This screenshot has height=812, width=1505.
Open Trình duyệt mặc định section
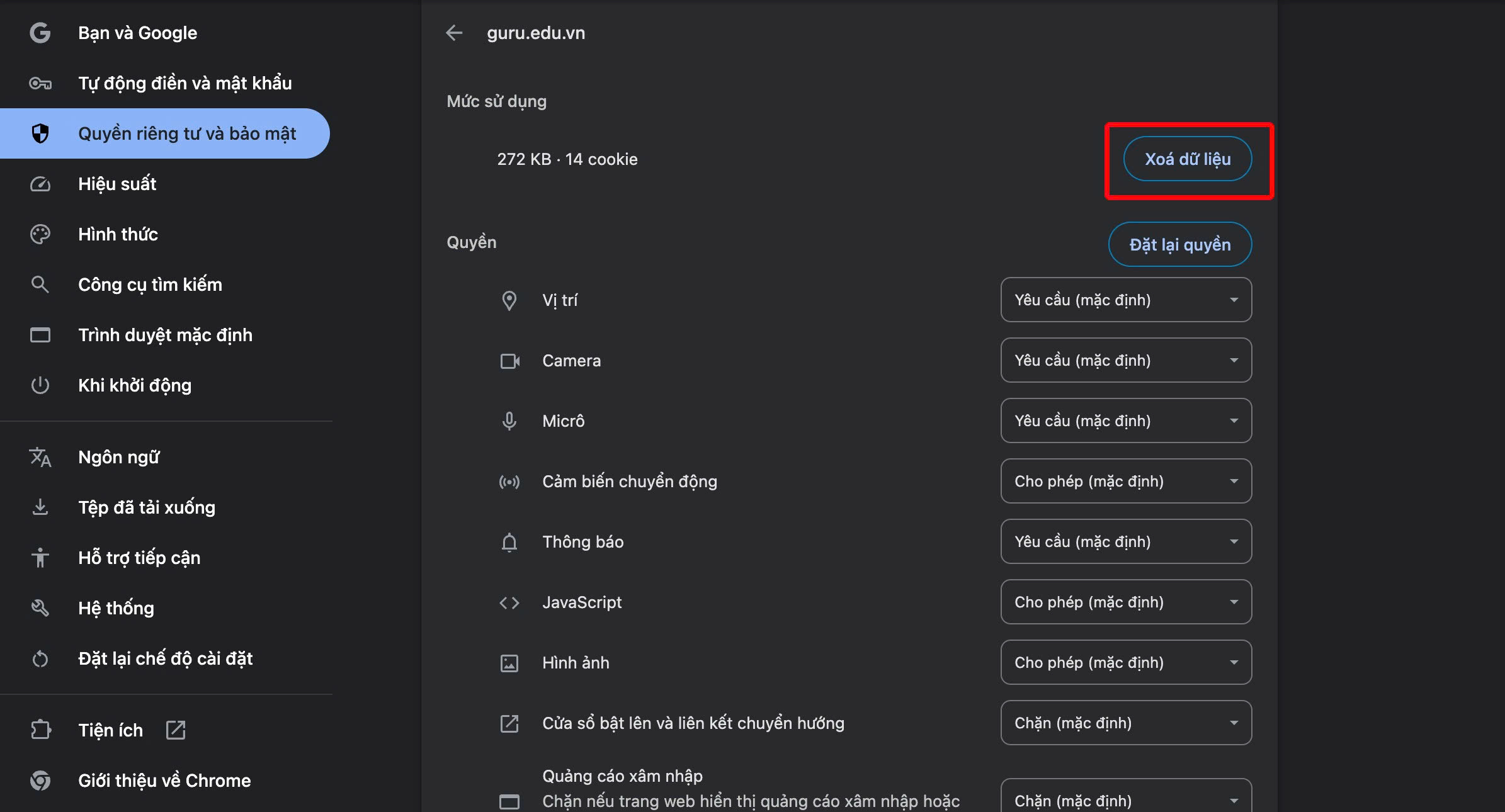[165, 335]
